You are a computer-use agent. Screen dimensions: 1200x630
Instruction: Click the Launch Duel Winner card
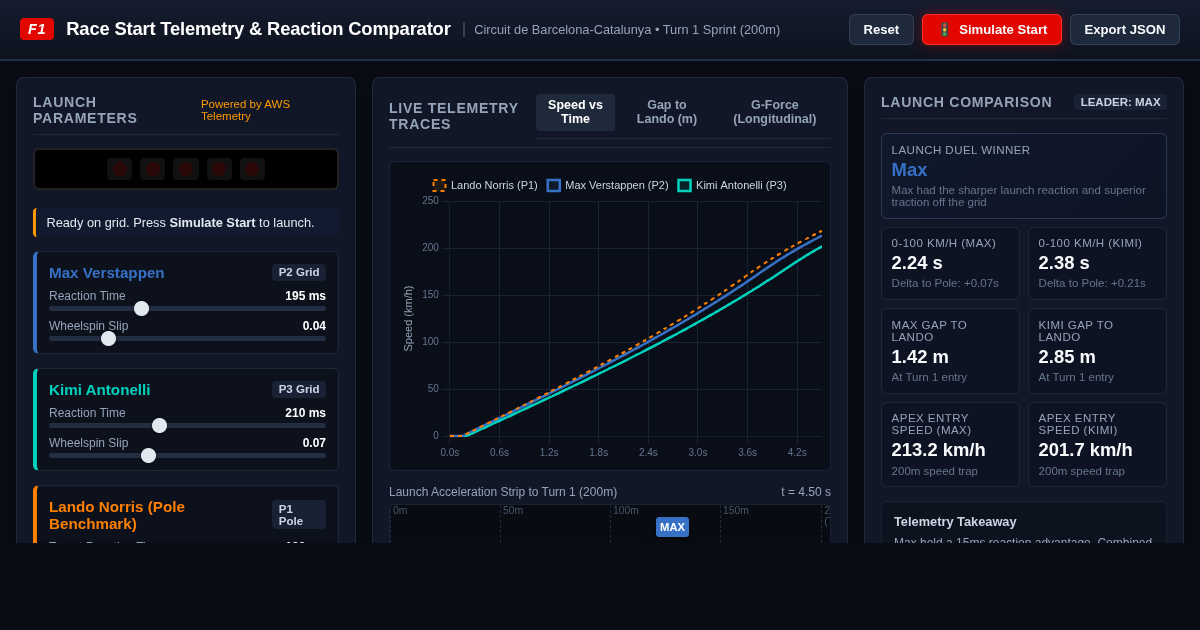1024,176
